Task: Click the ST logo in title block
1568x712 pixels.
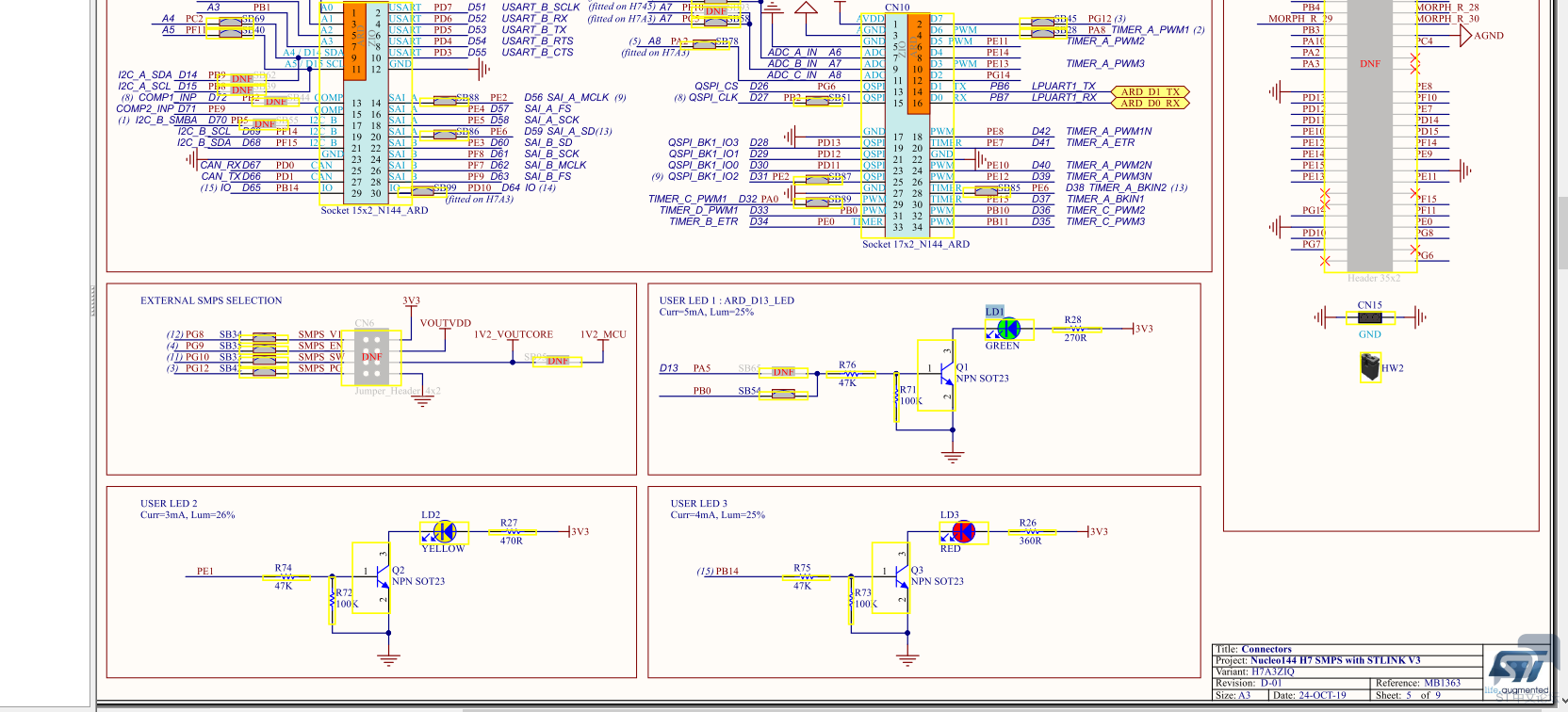Action: point(1518,667)
